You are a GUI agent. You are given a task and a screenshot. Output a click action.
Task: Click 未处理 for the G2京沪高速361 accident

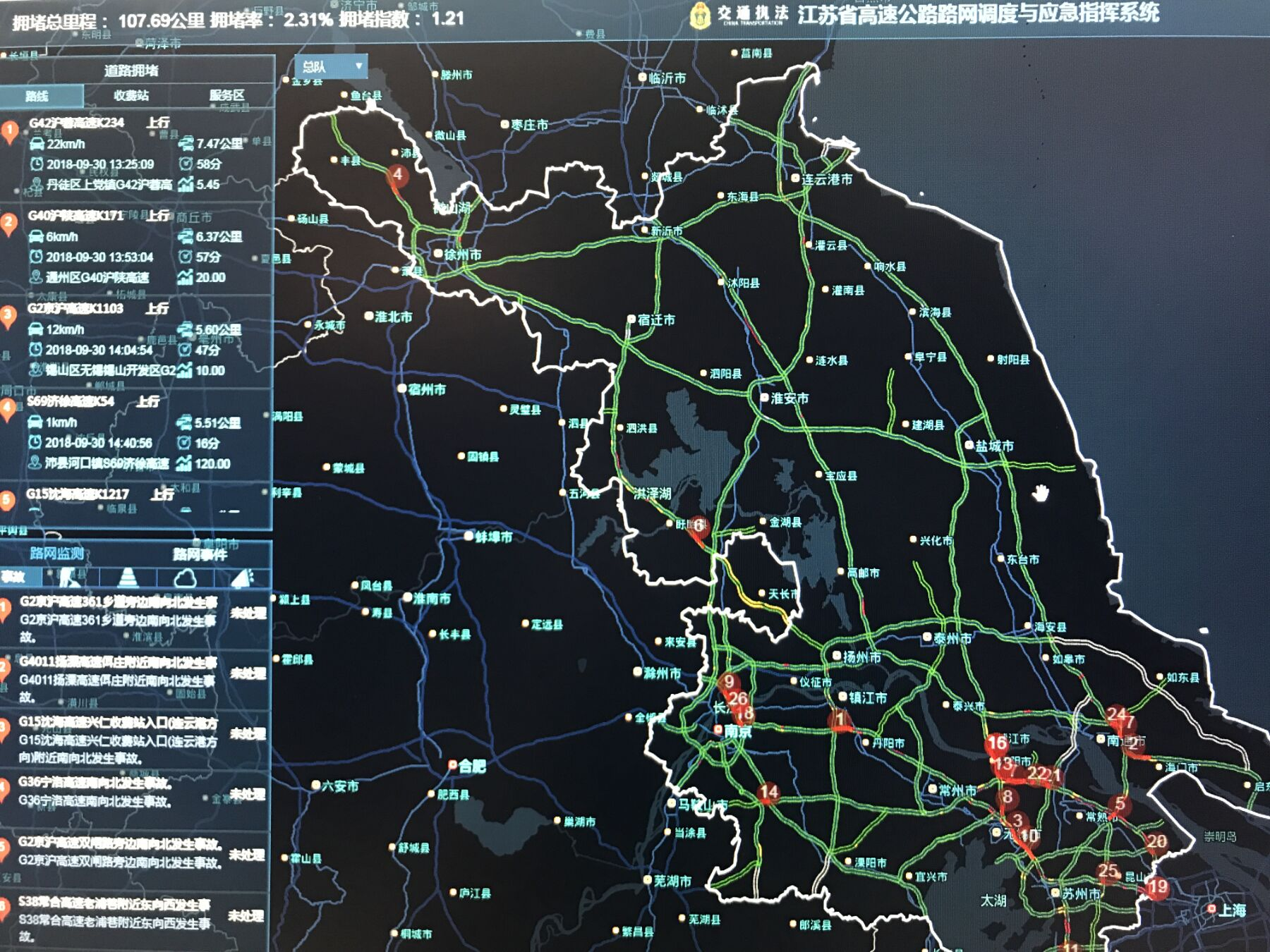(x=249, y=614)
